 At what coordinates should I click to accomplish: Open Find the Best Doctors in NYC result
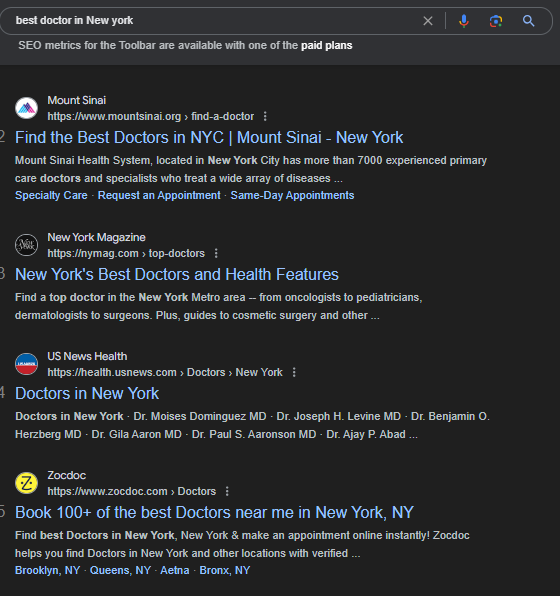pyautogui.click(x=209, y=137)
